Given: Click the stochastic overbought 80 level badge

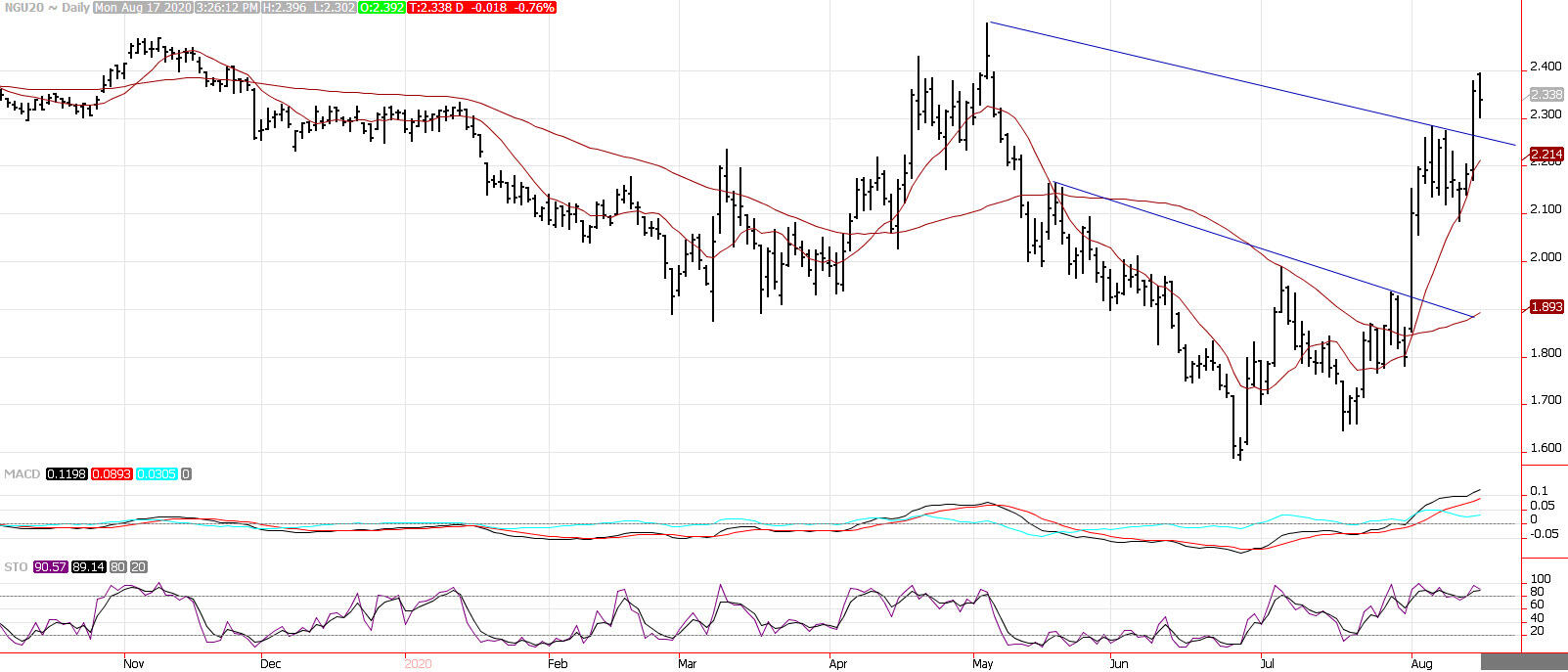Looking at the screenshot, I should click(117, 567).
